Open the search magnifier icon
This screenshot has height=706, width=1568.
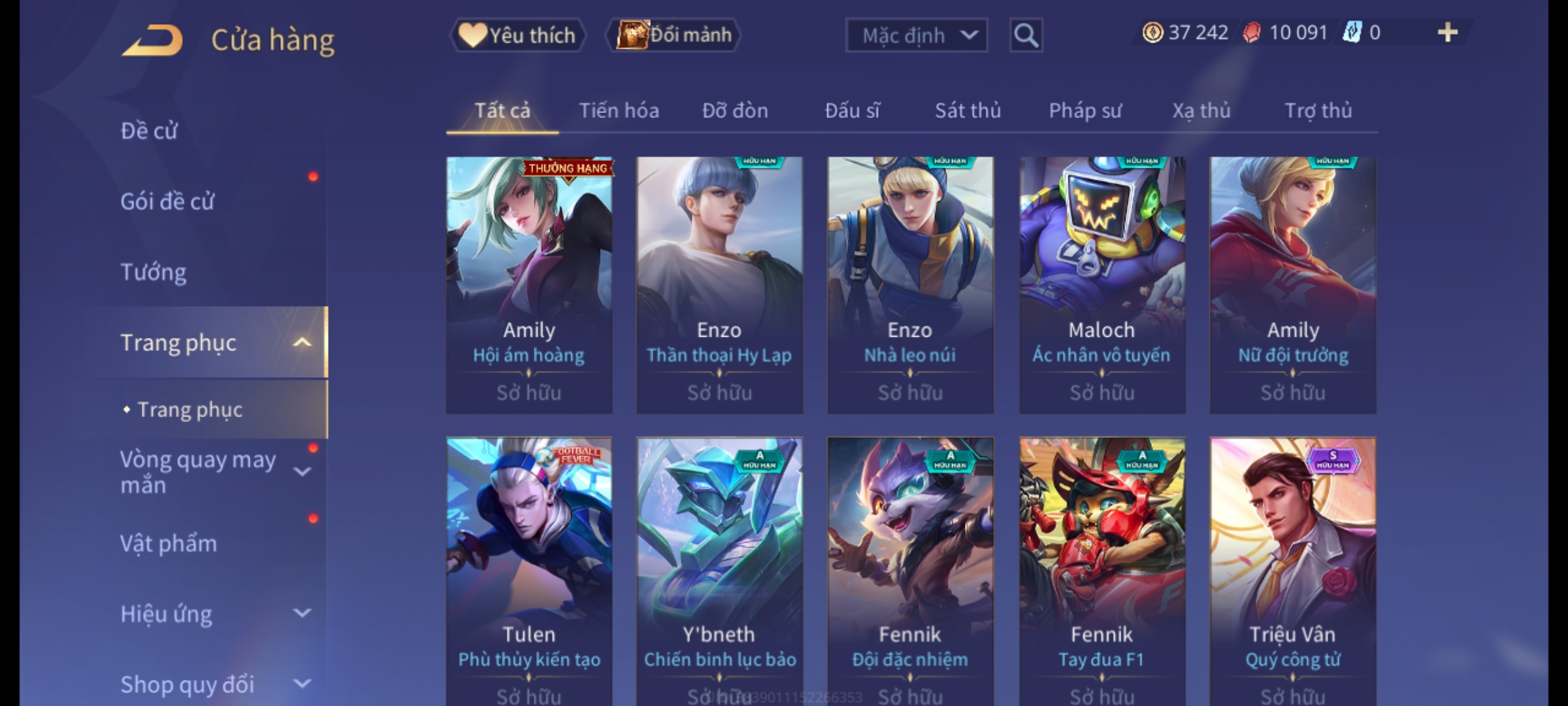pos(1026,35)
